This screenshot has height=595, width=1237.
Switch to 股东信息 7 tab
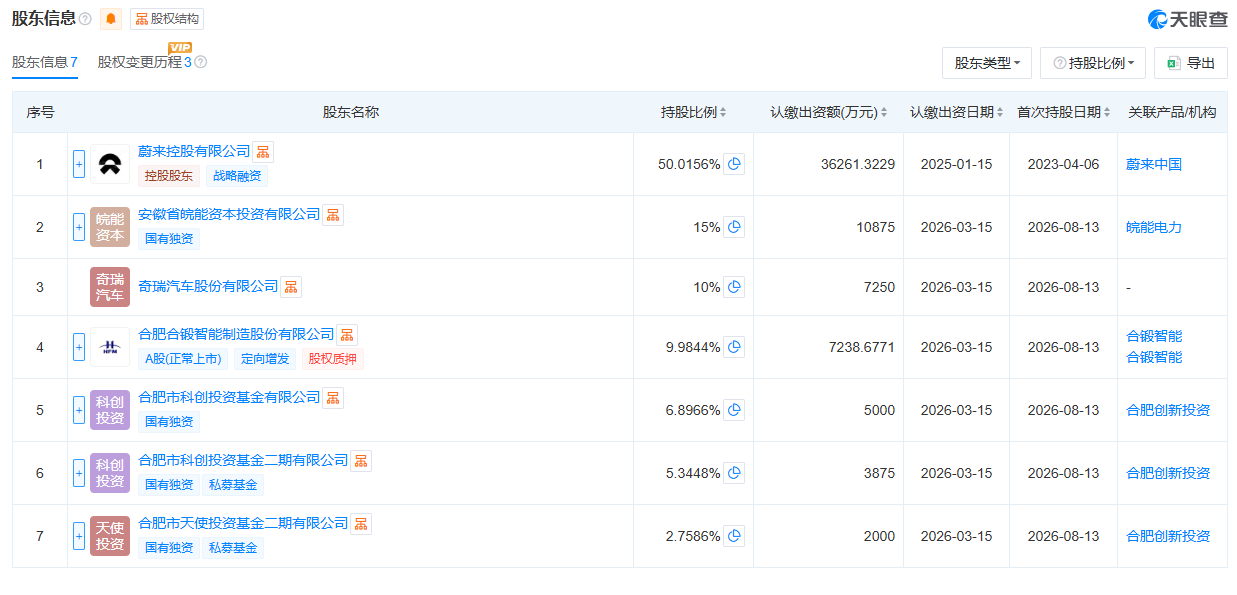point(45,62)
